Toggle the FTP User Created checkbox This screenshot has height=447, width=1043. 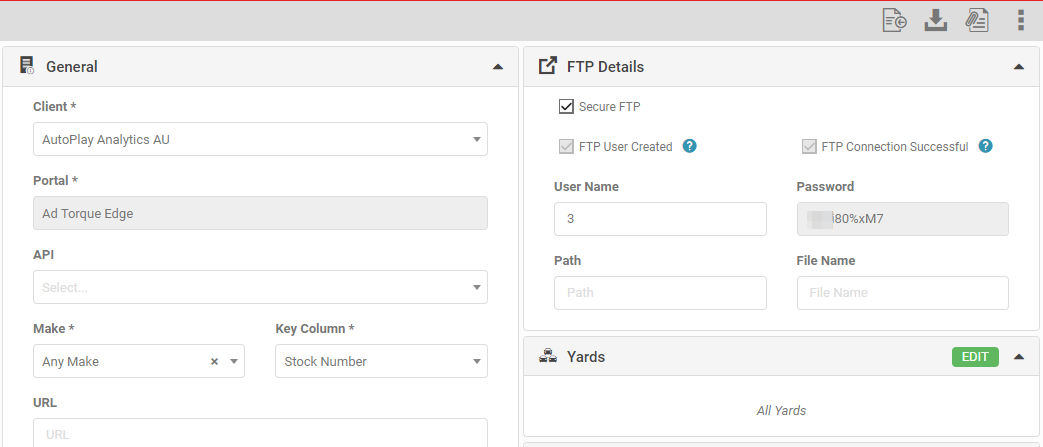click(566, 146)
